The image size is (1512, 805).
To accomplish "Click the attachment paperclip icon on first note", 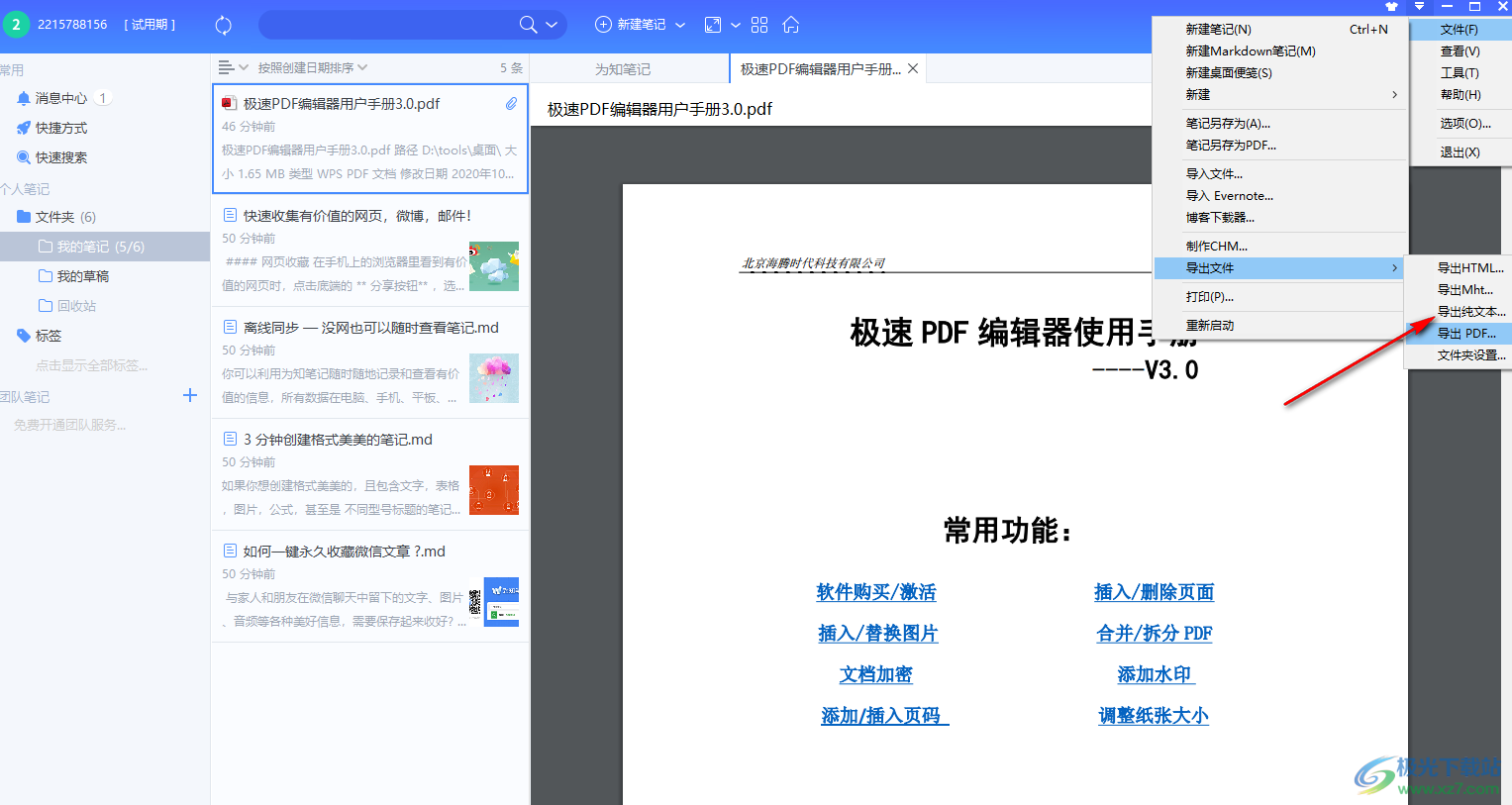I will (511, 103).
